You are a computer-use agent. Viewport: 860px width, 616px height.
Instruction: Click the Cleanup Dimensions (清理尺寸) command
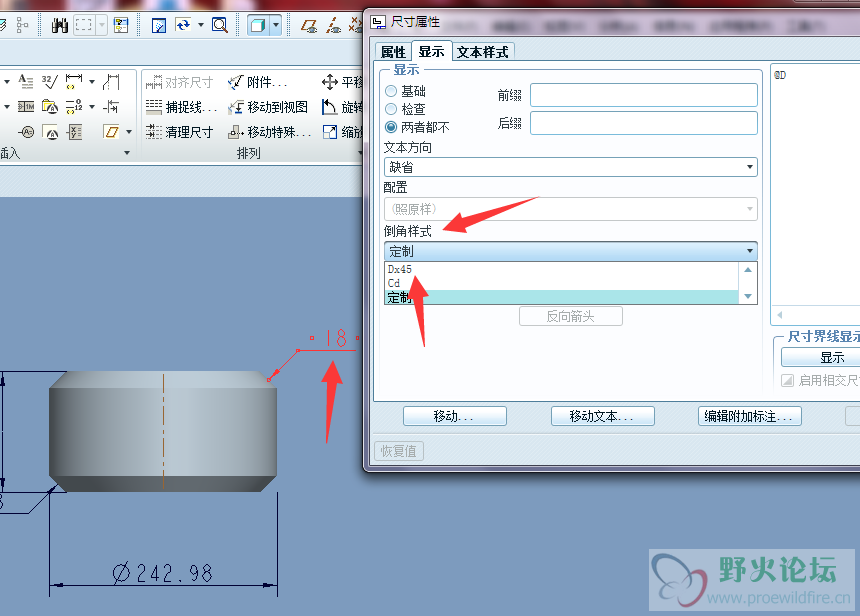tap(179, 132)
